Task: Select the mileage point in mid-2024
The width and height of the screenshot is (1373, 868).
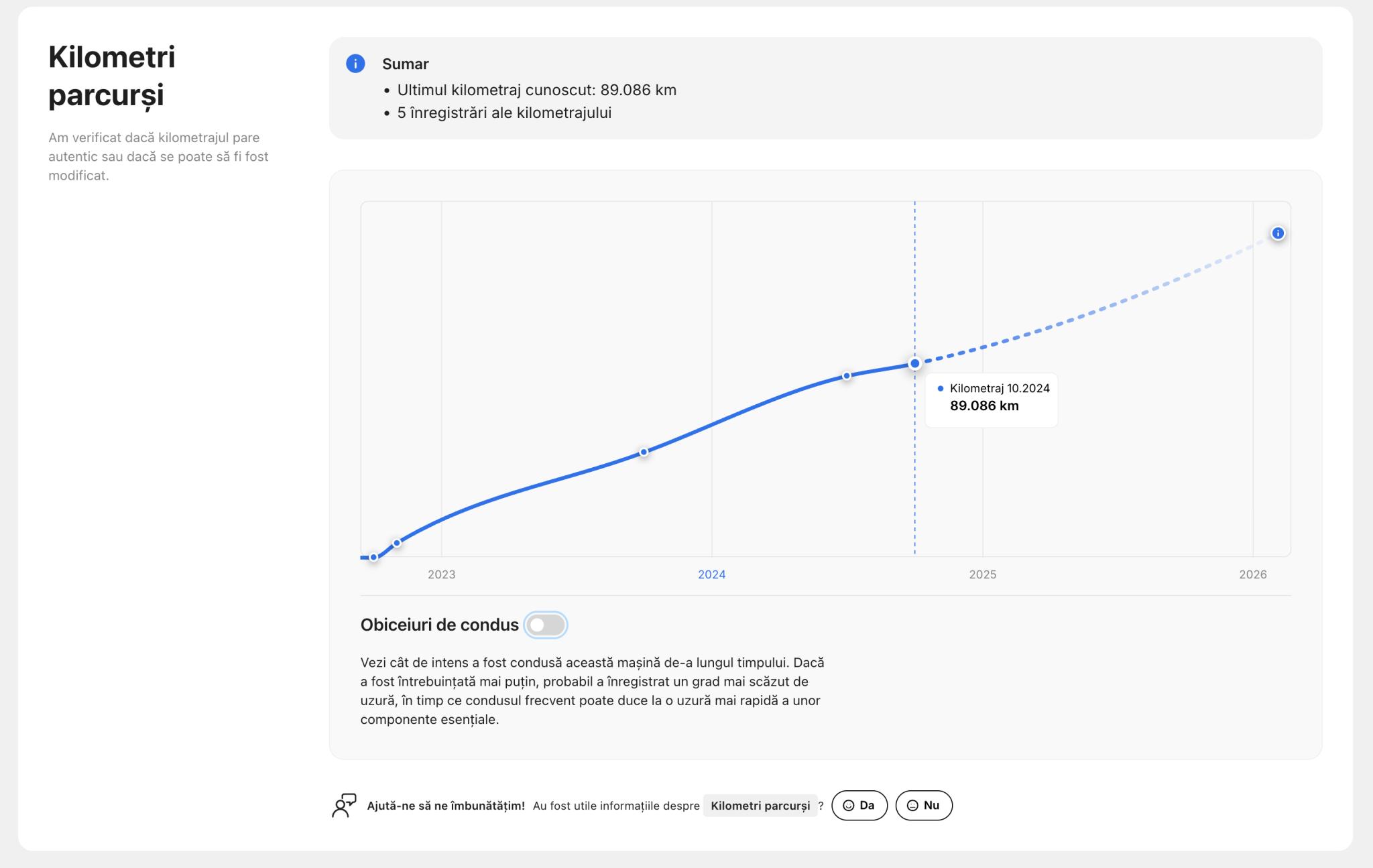Action: coord(847,376)
